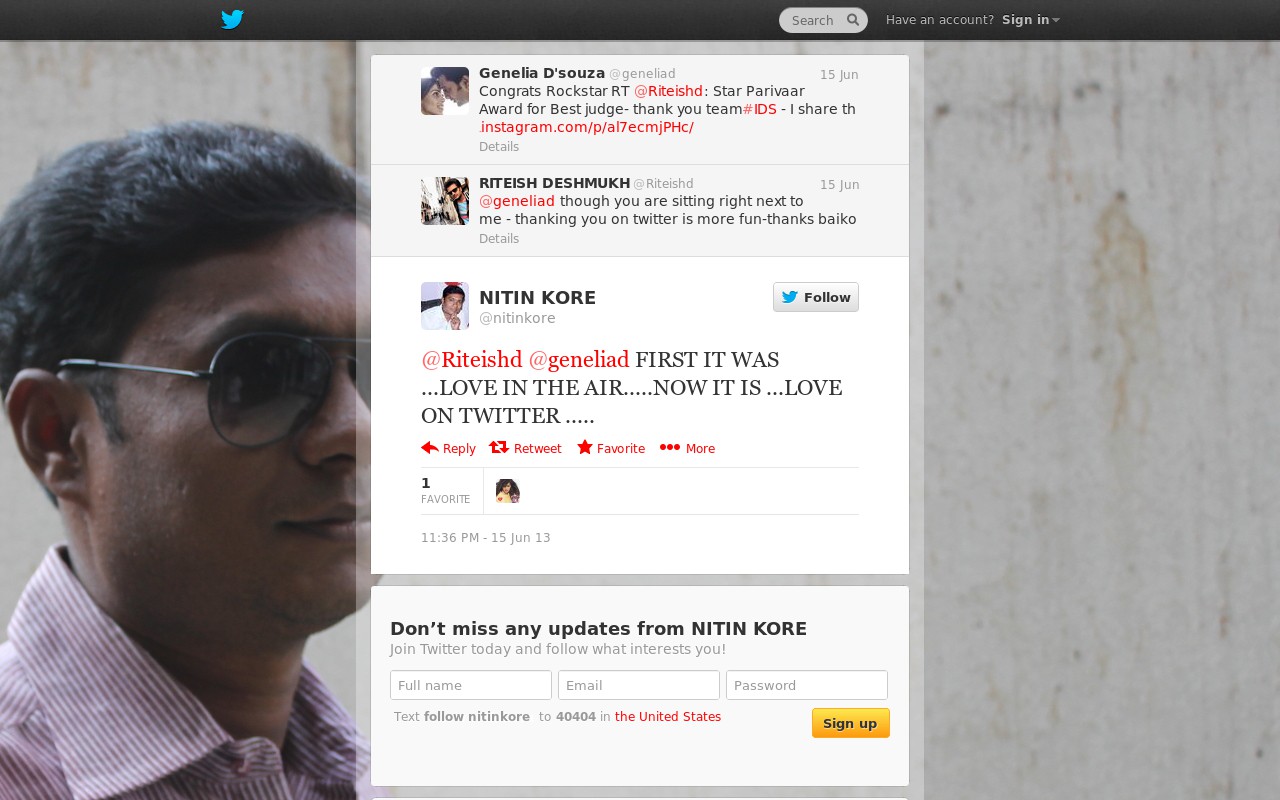Show Details of Riteish's tweet
The image size is (1280, 800).
[x=499, y=239]
